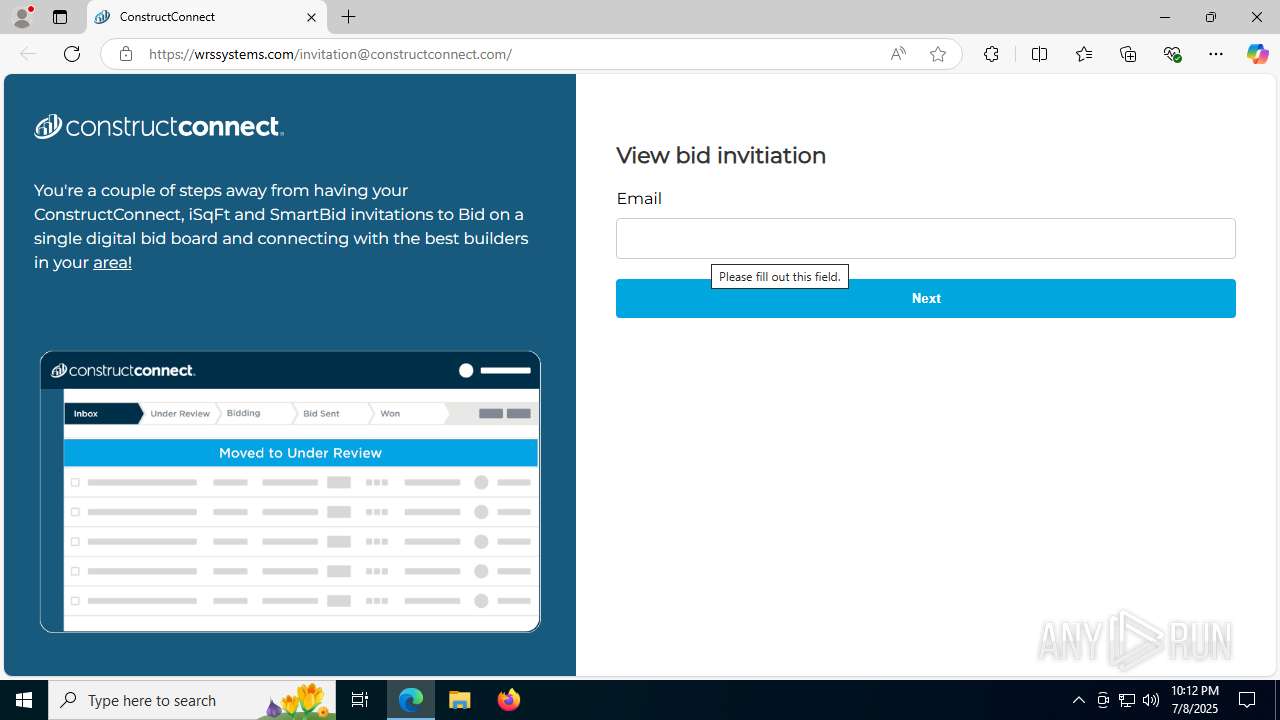
Task: Open the taskbar clock showing 10:12 PM
Action: pos(1194,700)
